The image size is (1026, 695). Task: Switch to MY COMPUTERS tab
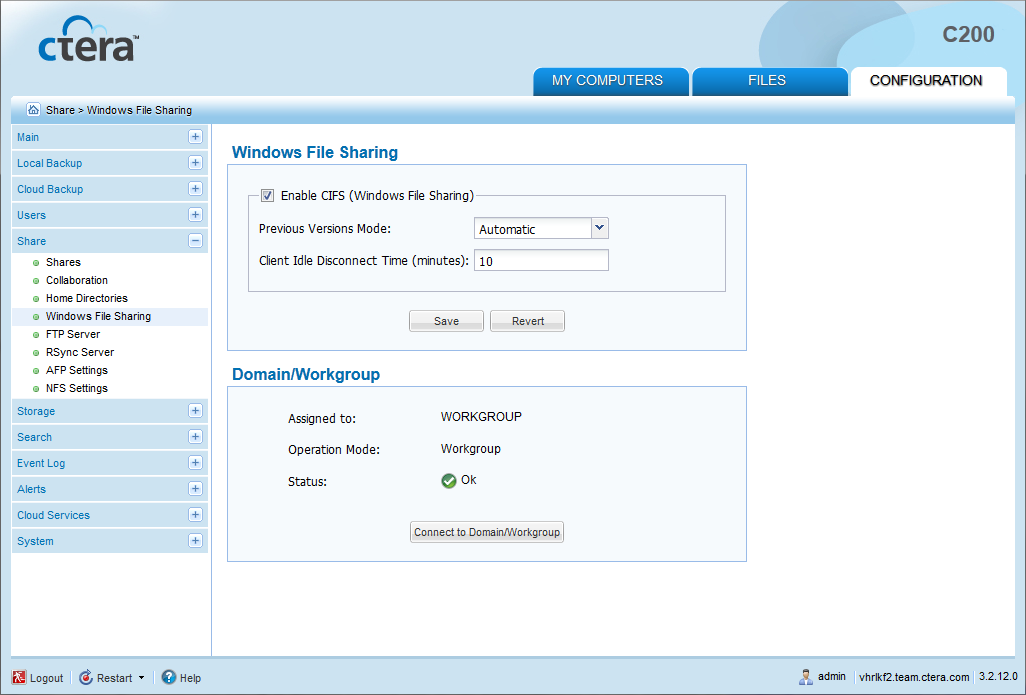(610, 81)
